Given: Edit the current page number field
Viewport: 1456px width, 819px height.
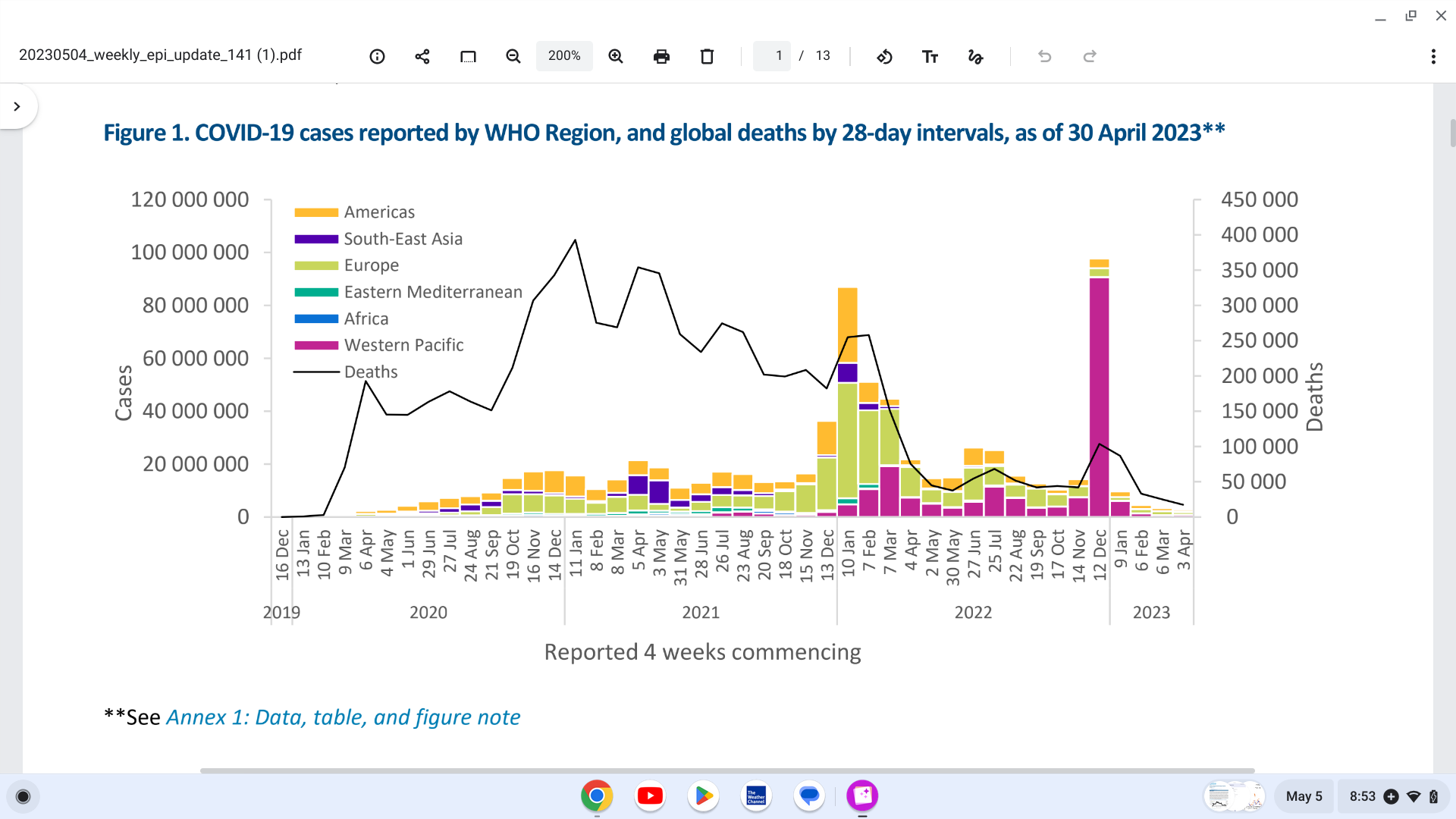Looking at the screenshot, I should (x=773, y=56).
